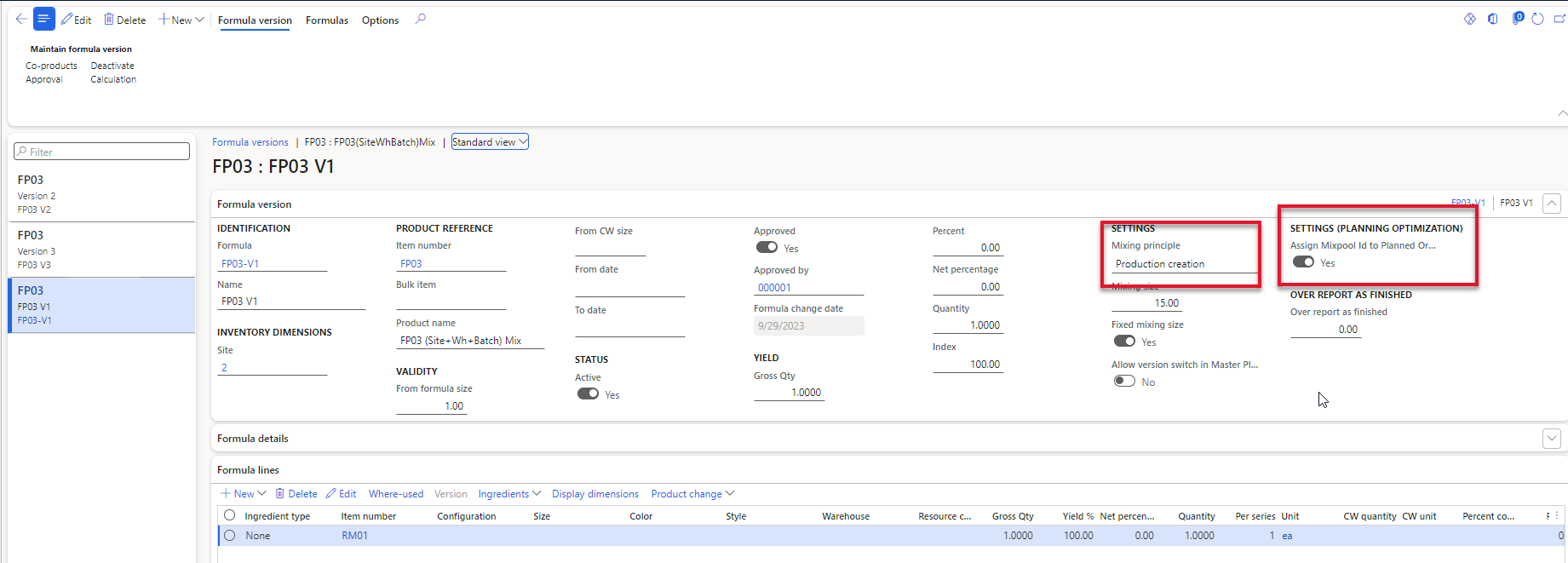1568x563 pixels.
Task: Click the Formula versions breadcrumb link
Action: (250, 142)
